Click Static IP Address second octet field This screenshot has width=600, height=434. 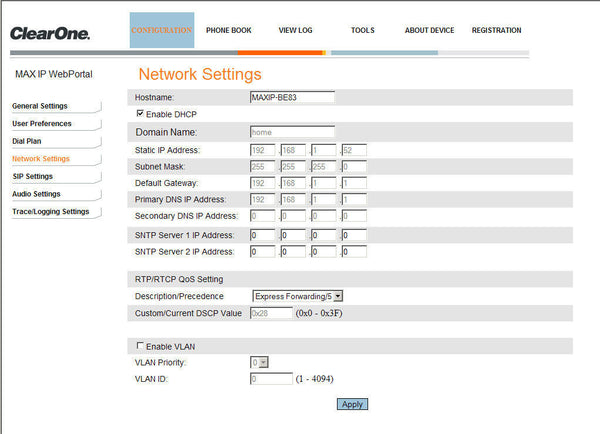click(293, 150)
